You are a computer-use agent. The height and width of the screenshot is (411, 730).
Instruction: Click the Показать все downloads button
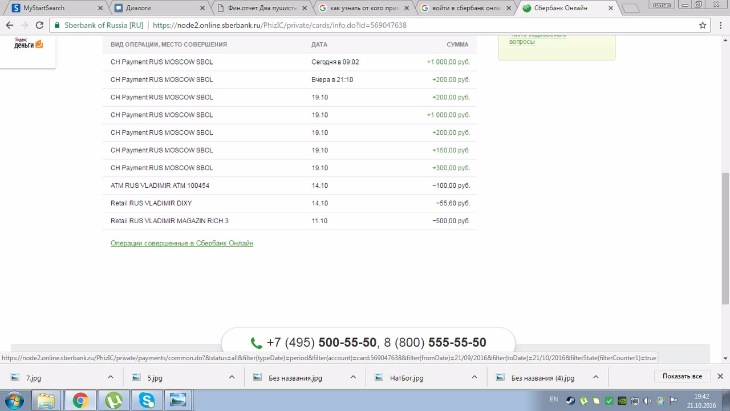[x=681, y=376]
